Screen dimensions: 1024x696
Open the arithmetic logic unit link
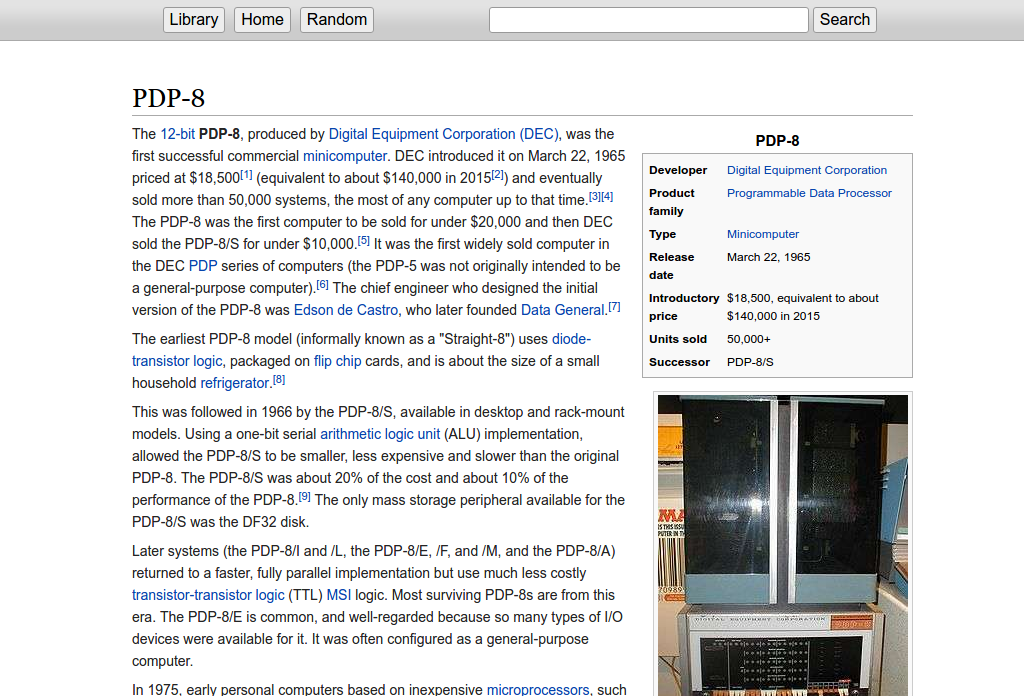coord(380,434)
